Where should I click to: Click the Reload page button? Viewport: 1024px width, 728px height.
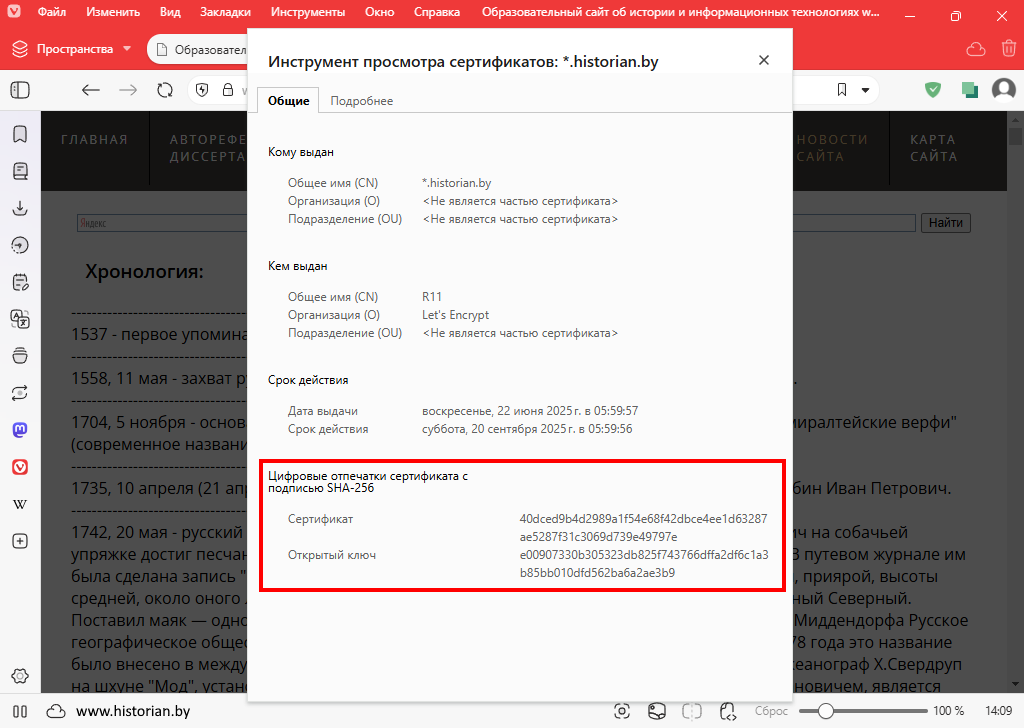pos(165,90)
